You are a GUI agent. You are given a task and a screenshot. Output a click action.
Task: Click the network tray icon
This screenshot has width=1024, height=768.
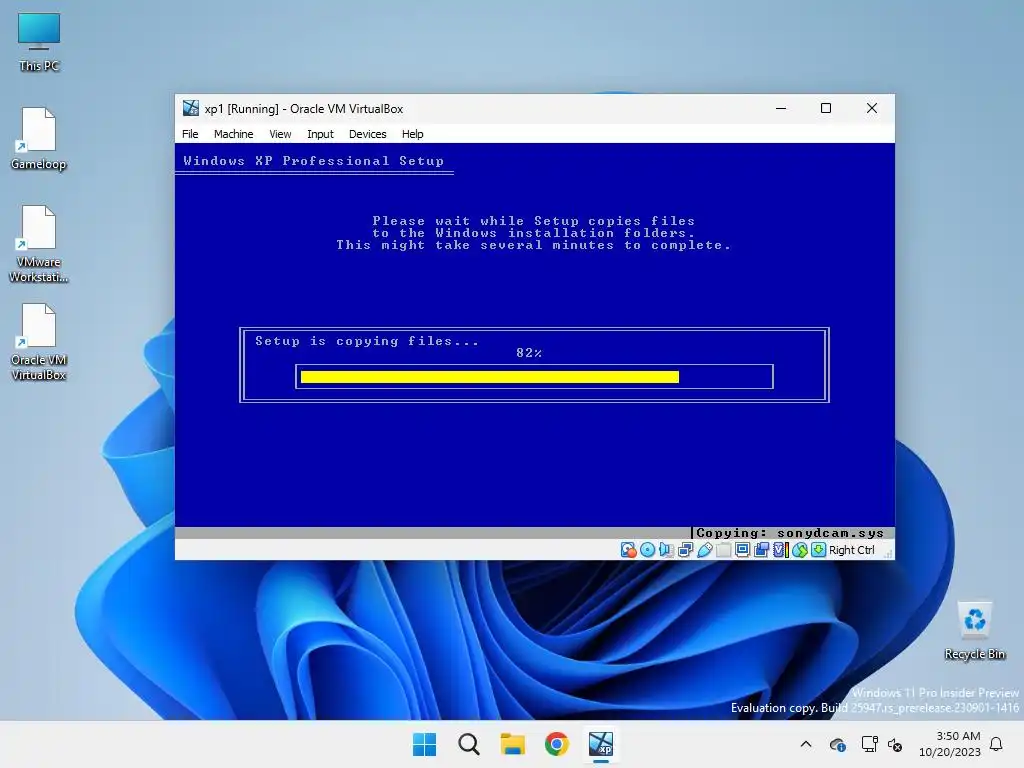pyautogui.click(x=869, y=744)
